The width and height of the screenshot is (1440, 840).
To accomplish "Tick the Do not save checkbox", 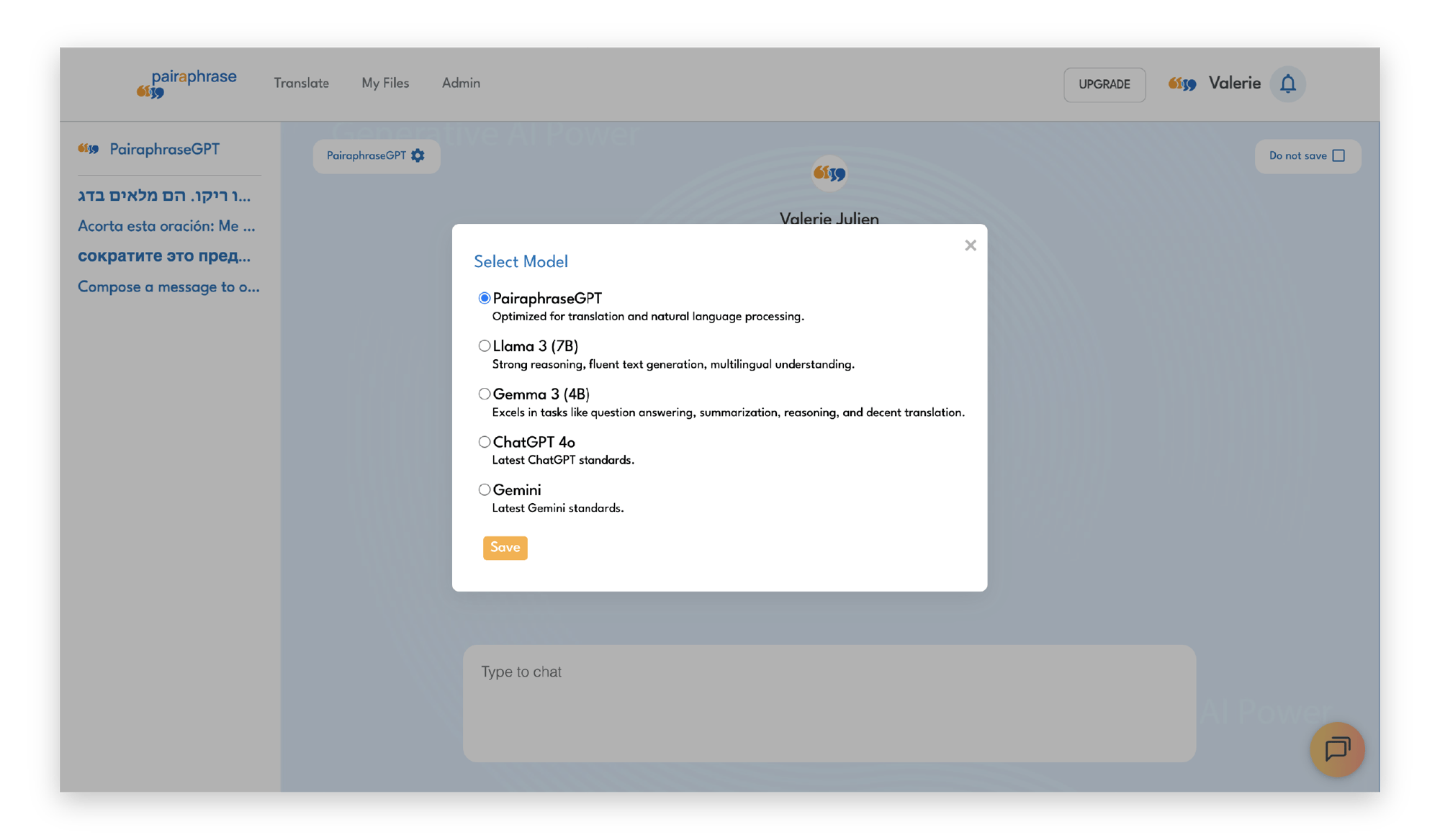I will point(1338,155).
